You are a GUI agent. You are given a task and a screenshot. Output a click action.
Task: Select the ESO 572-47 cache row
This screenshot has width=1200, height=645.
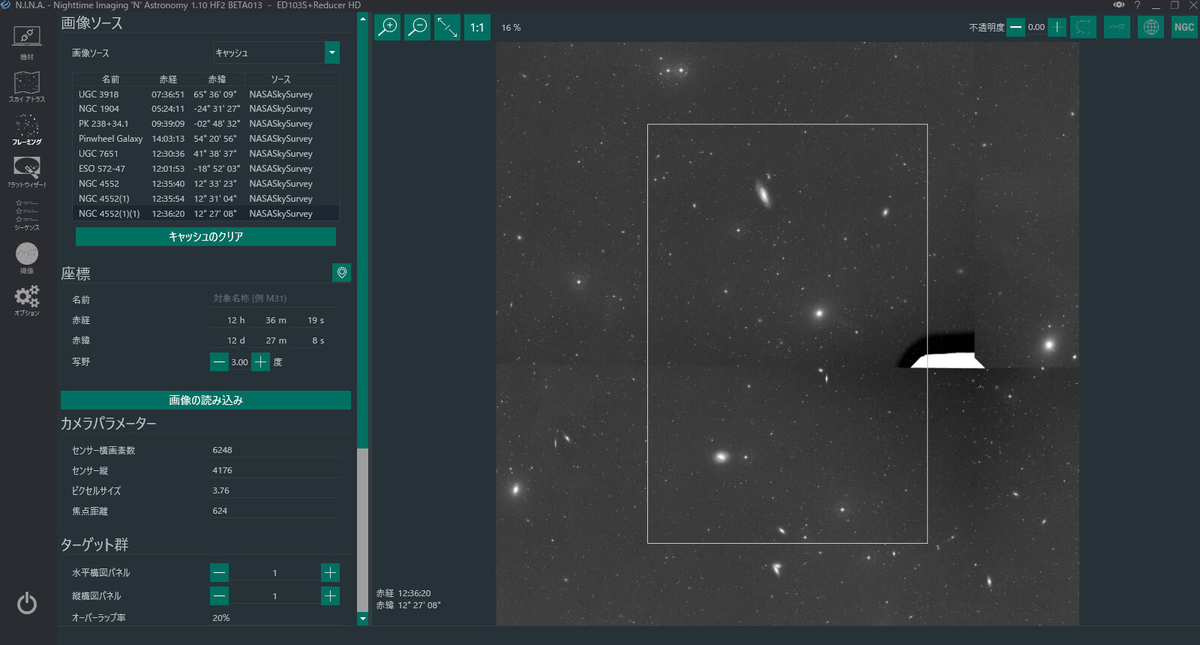click(x=206, y=169)
